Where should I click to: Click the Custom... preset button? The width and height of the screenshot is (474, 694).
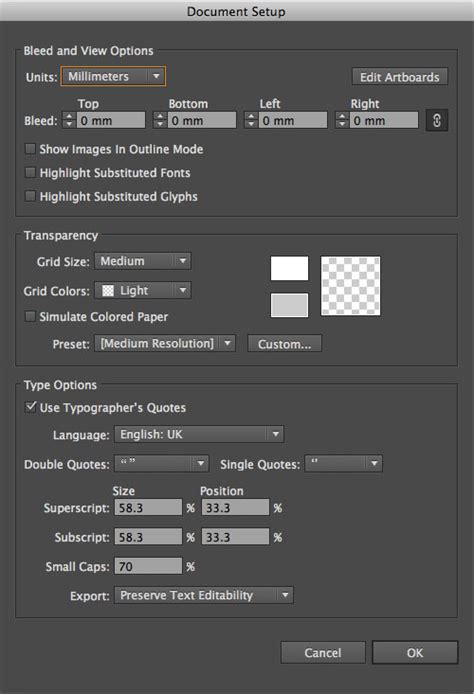click(x=285, y=344)
